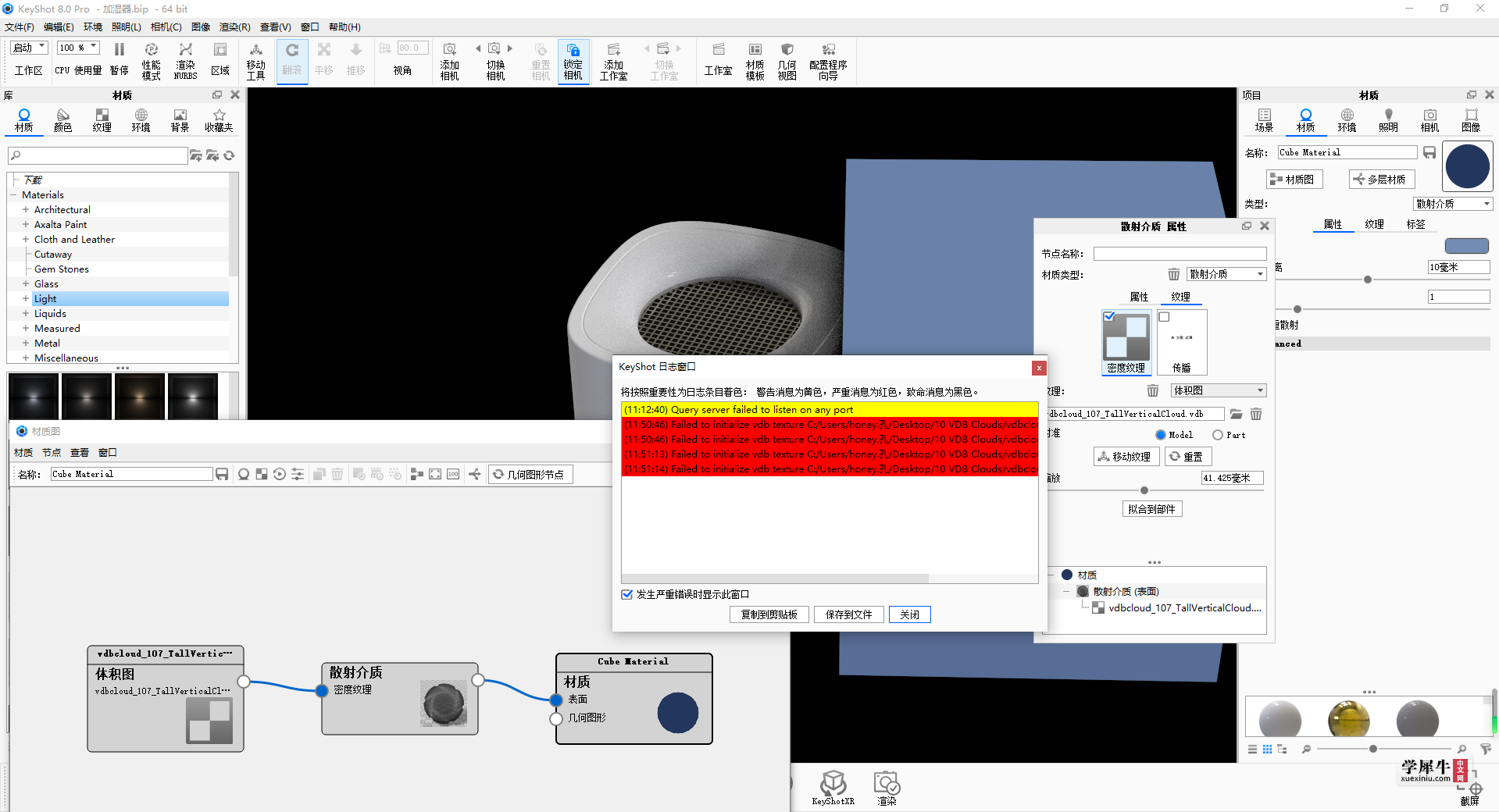Collapse the Materials root tree node
The width and height of the screenshot is (1499, 812).
[13, 194]
